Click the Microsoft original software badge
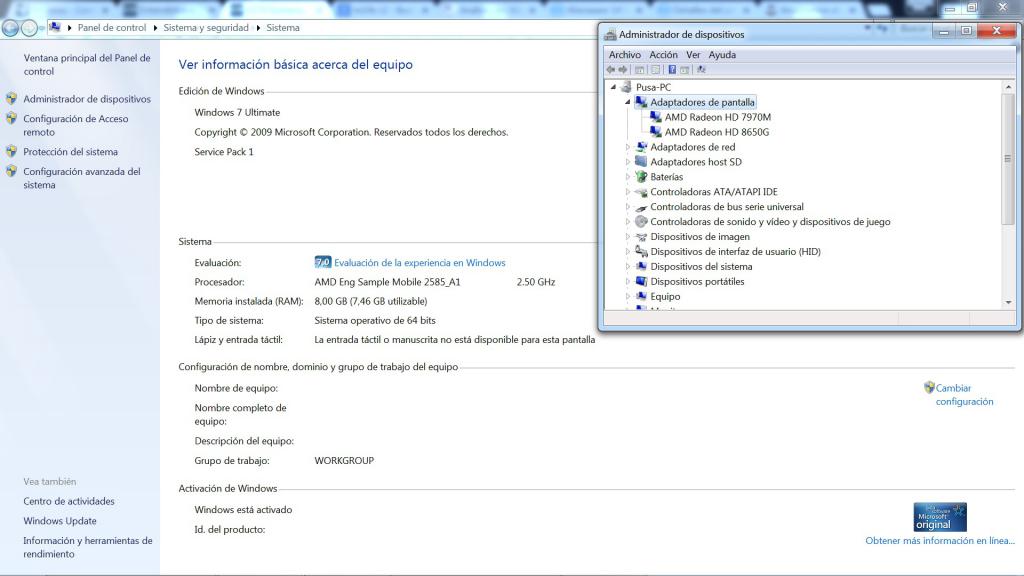Image resolution: width=1024 pixels, height=576 pixels. click(940, 517)
